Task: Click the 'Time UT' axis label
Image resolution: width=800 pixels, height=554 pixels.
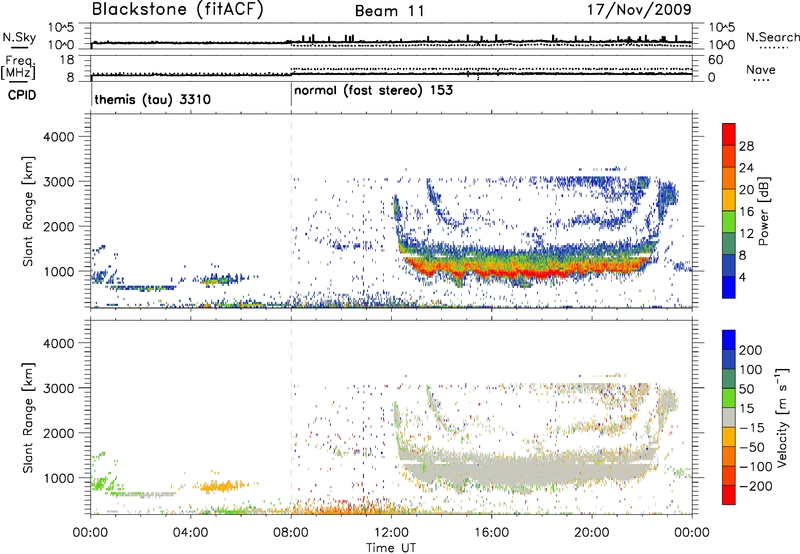Action: pyautogui.click(x=391, y=548)
